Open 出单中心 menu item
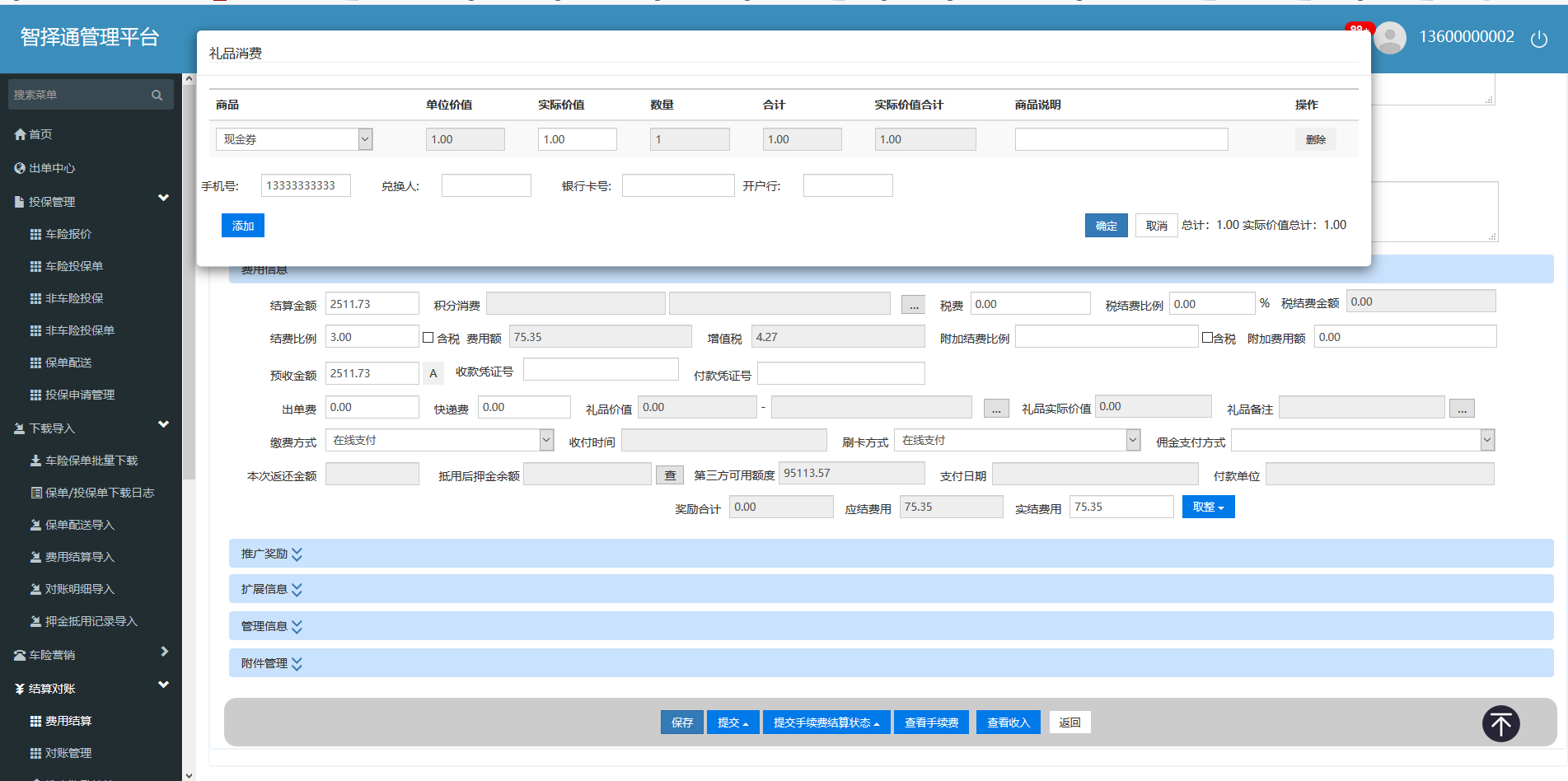This screenshot has height=781, width=1568. 52,168
